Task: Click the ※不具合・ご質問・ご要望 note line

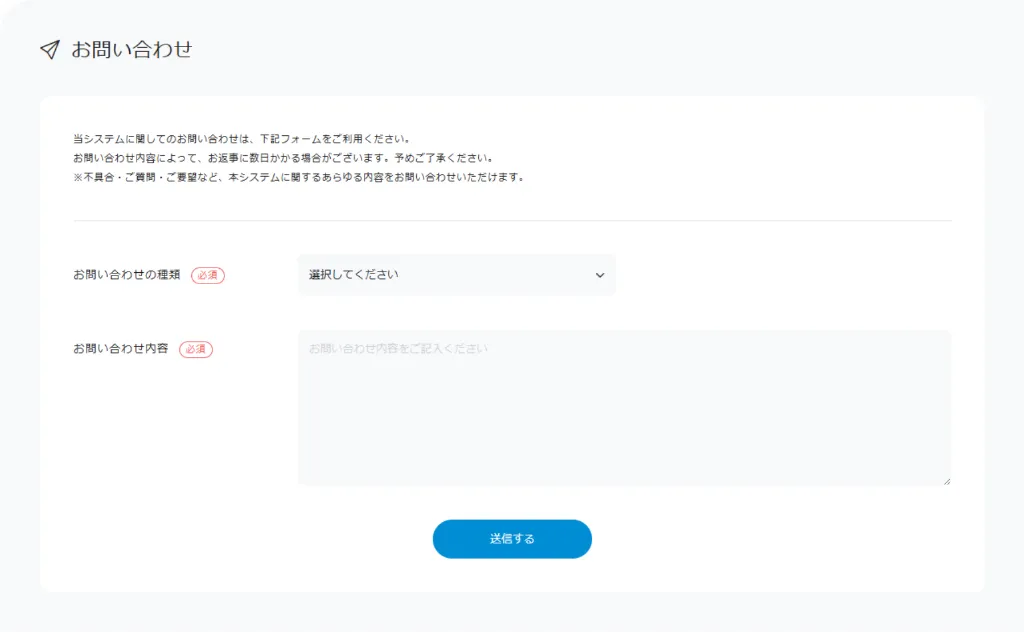Action: tap(298, 177)
